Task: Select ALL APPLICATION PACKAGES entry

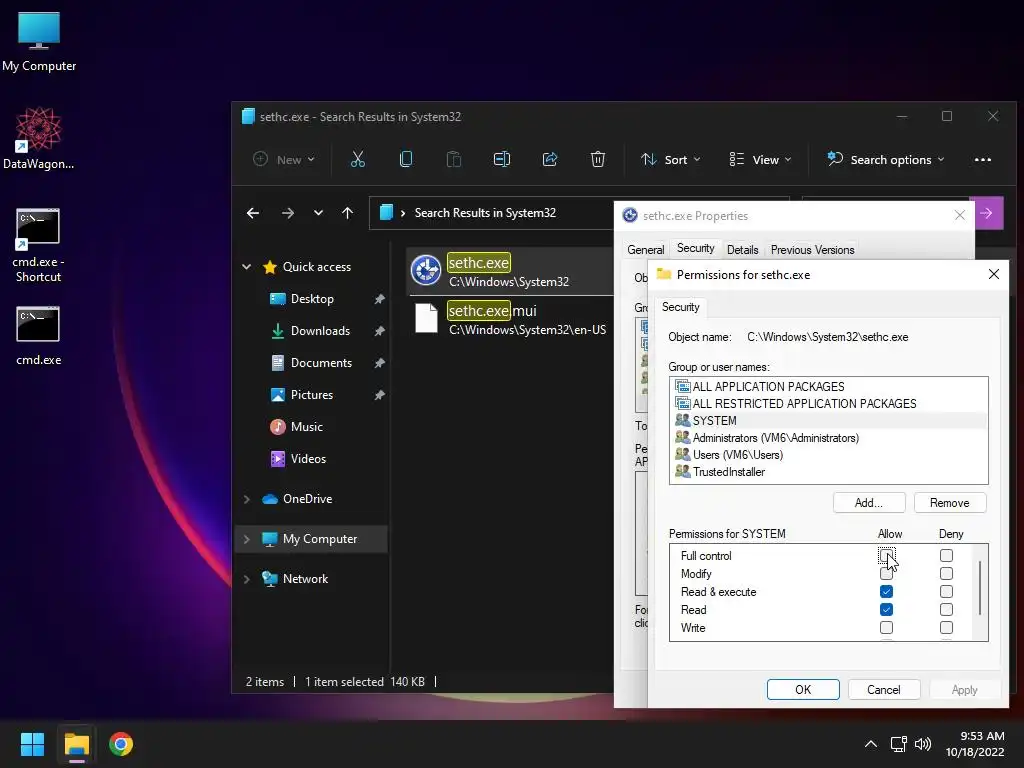Action: click(x=828, y=387)
